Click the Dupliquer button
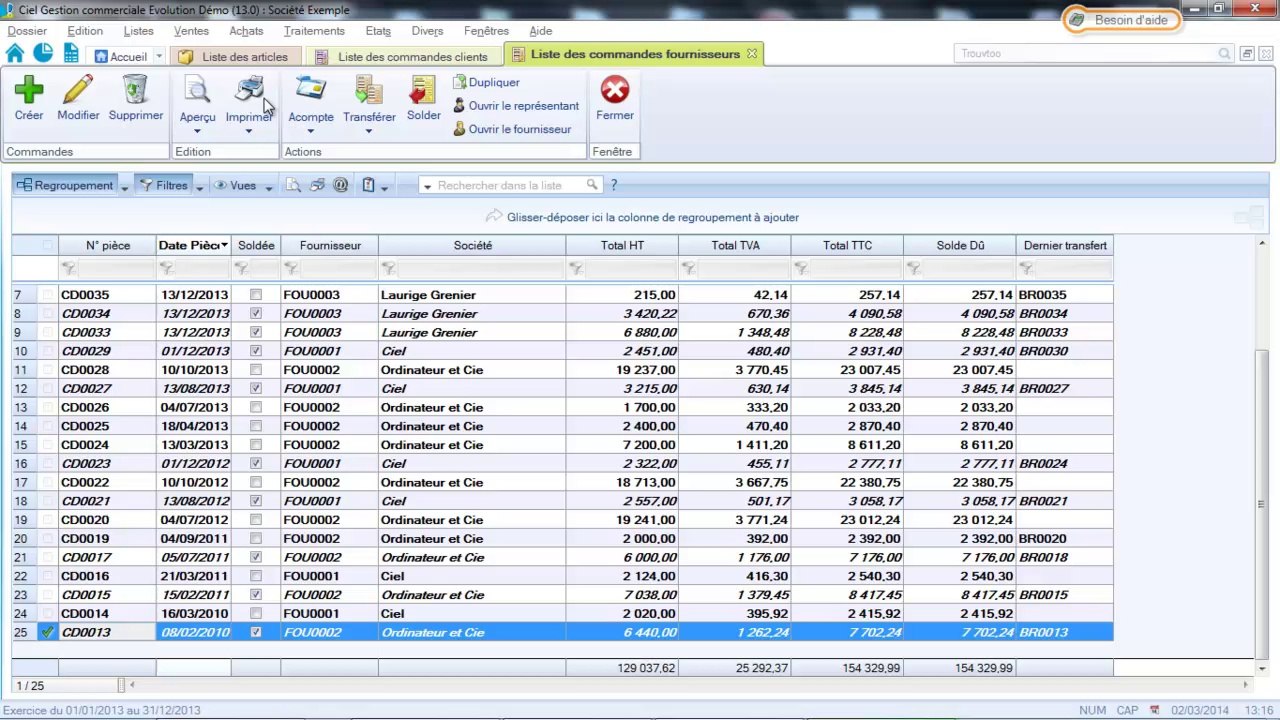The height and width of the screenshot is (720, 1280). (x=486, y=82)
